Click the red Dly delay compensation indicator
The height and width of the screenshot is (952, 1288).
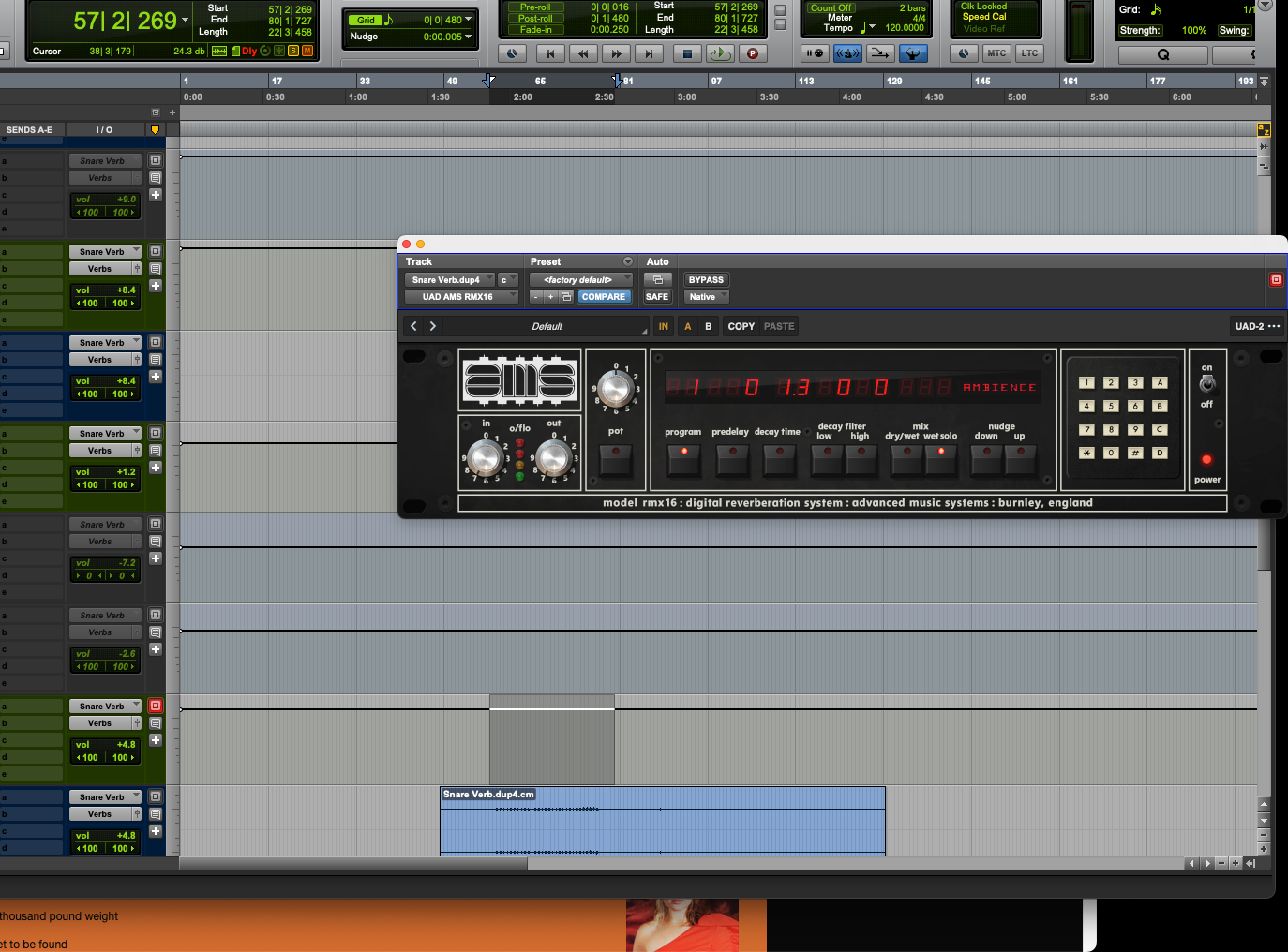click(248, 52)
